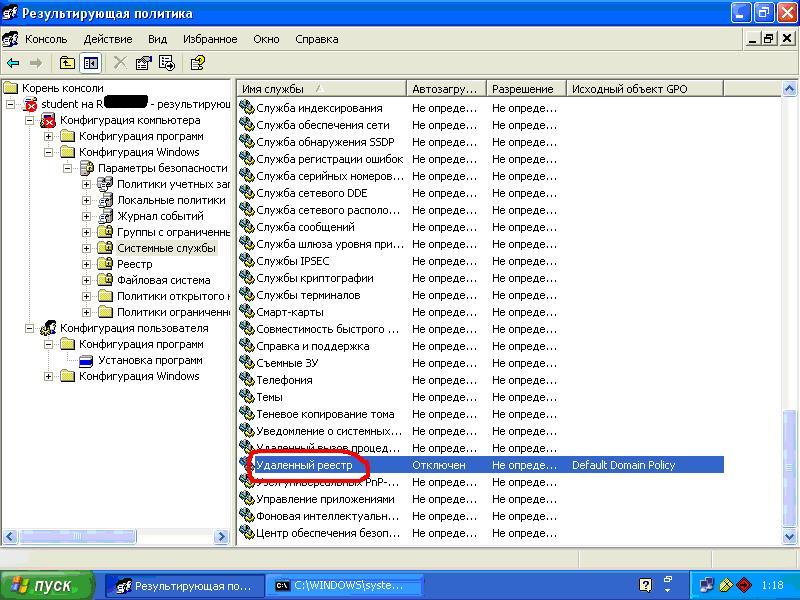The height and width of the screenshot is (600, 800).
Task: Click the taskbar clock showing 1:18
Action: tap(772, 585)
